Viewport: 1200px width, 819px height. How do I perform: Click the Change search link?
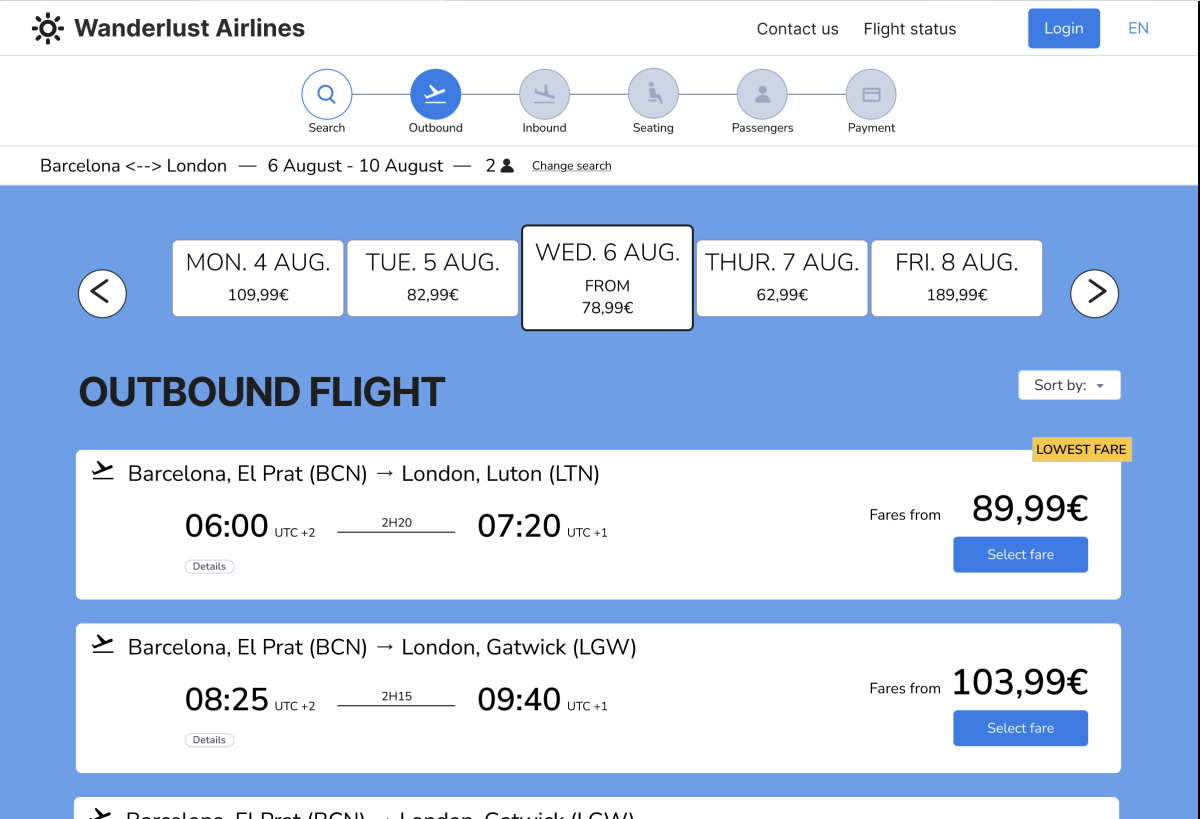571,166
